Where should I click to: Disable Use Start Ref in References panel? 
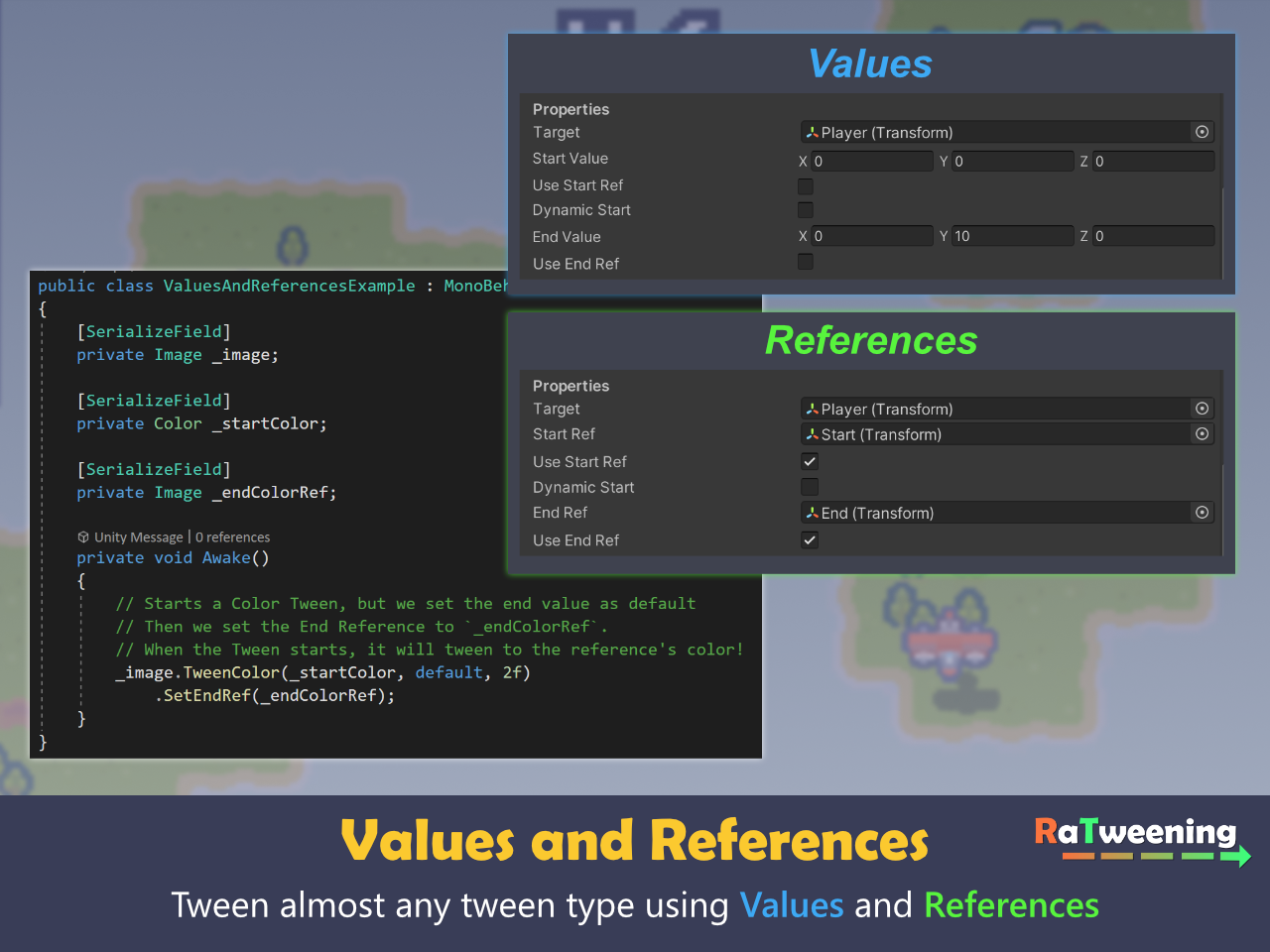pos(810,461)
